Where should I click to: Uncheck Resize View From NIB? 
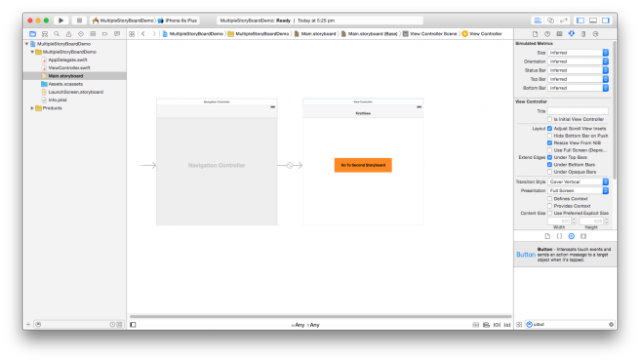tap(550, 143)
